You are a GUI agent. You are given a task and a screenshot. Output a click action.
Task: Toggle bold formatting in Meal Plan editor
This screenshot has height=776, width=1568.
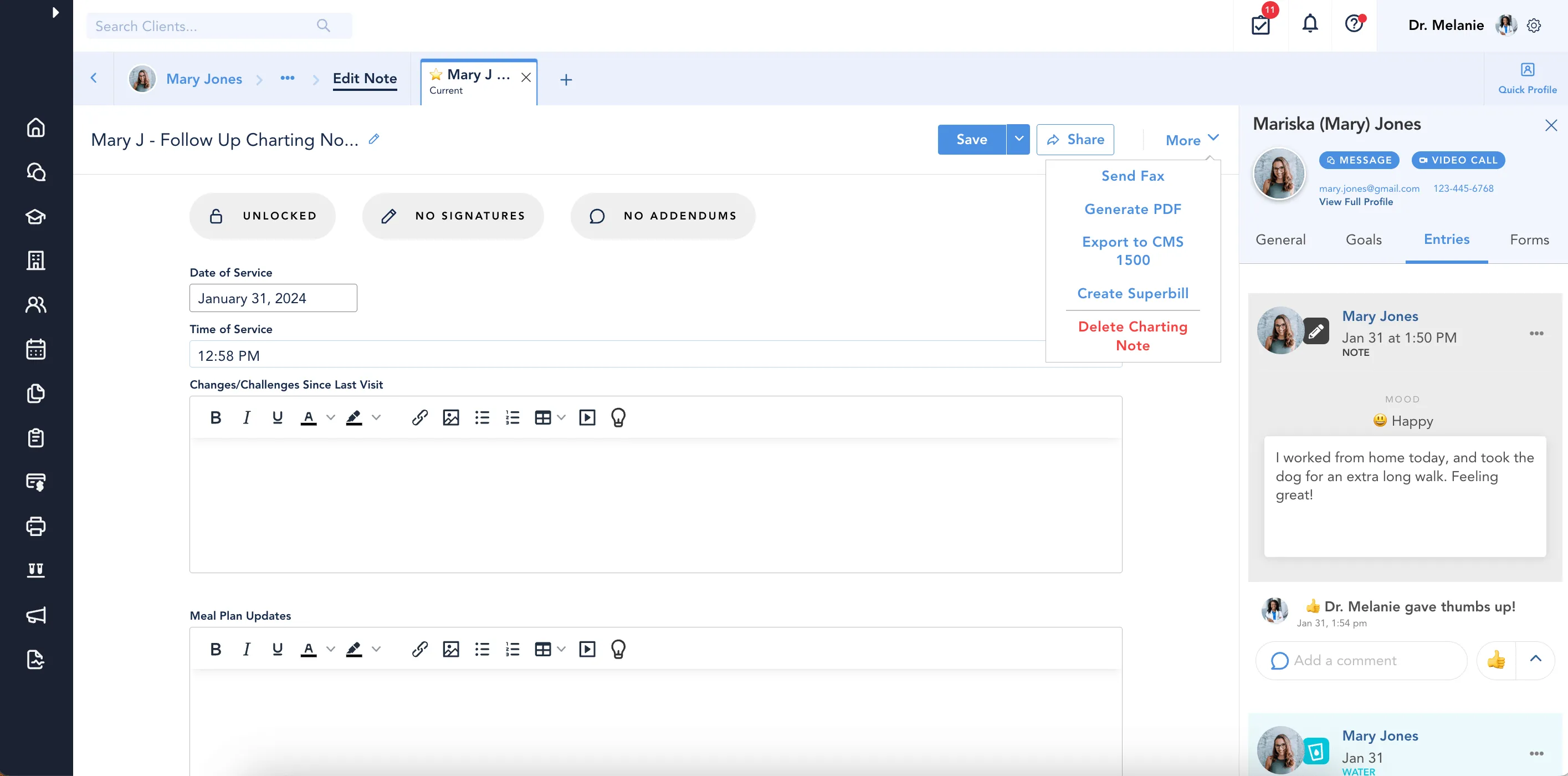(215, 649)
